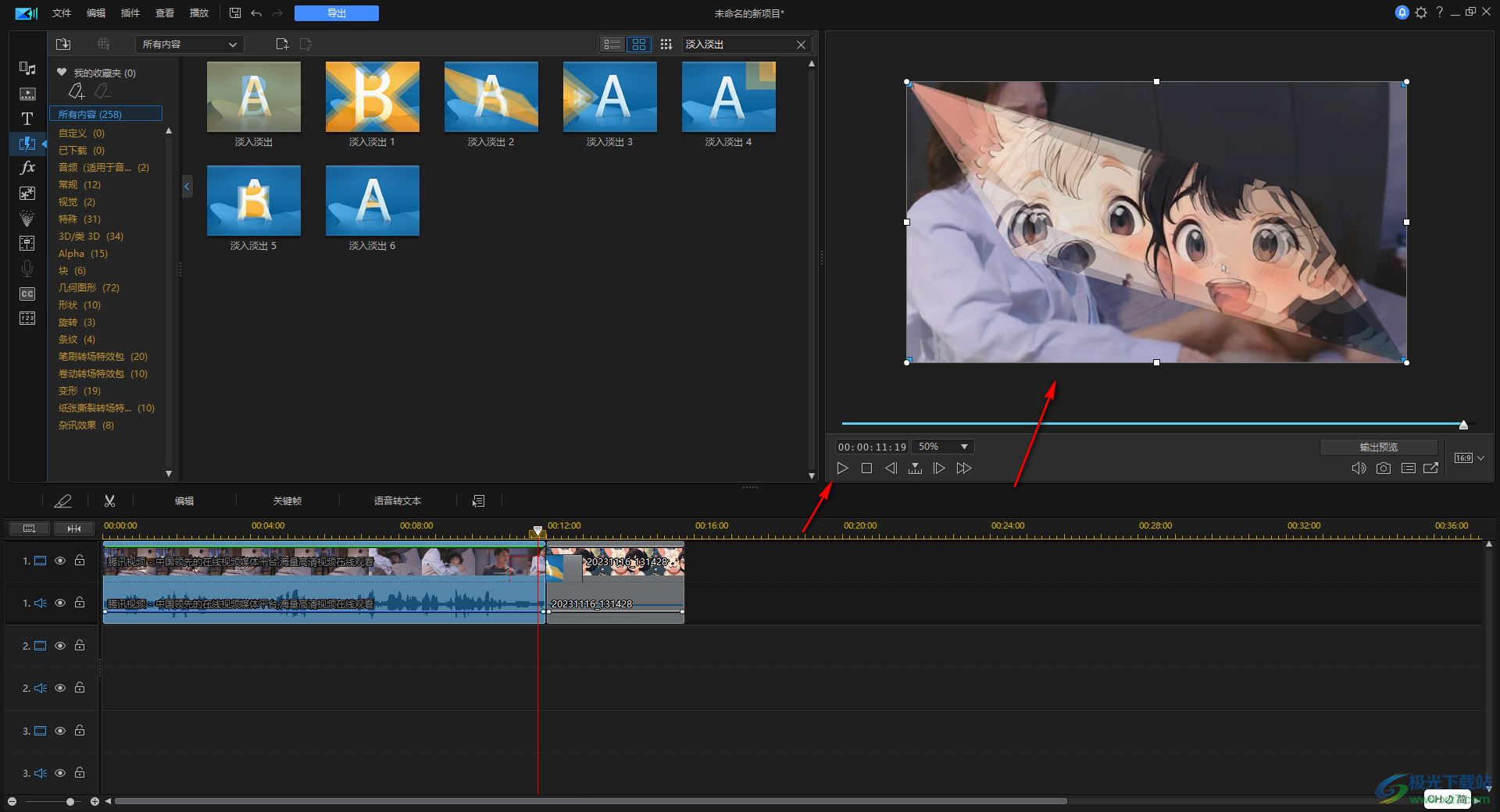Open the Voice-over recording microphone icon

click(x=27, y=269)
